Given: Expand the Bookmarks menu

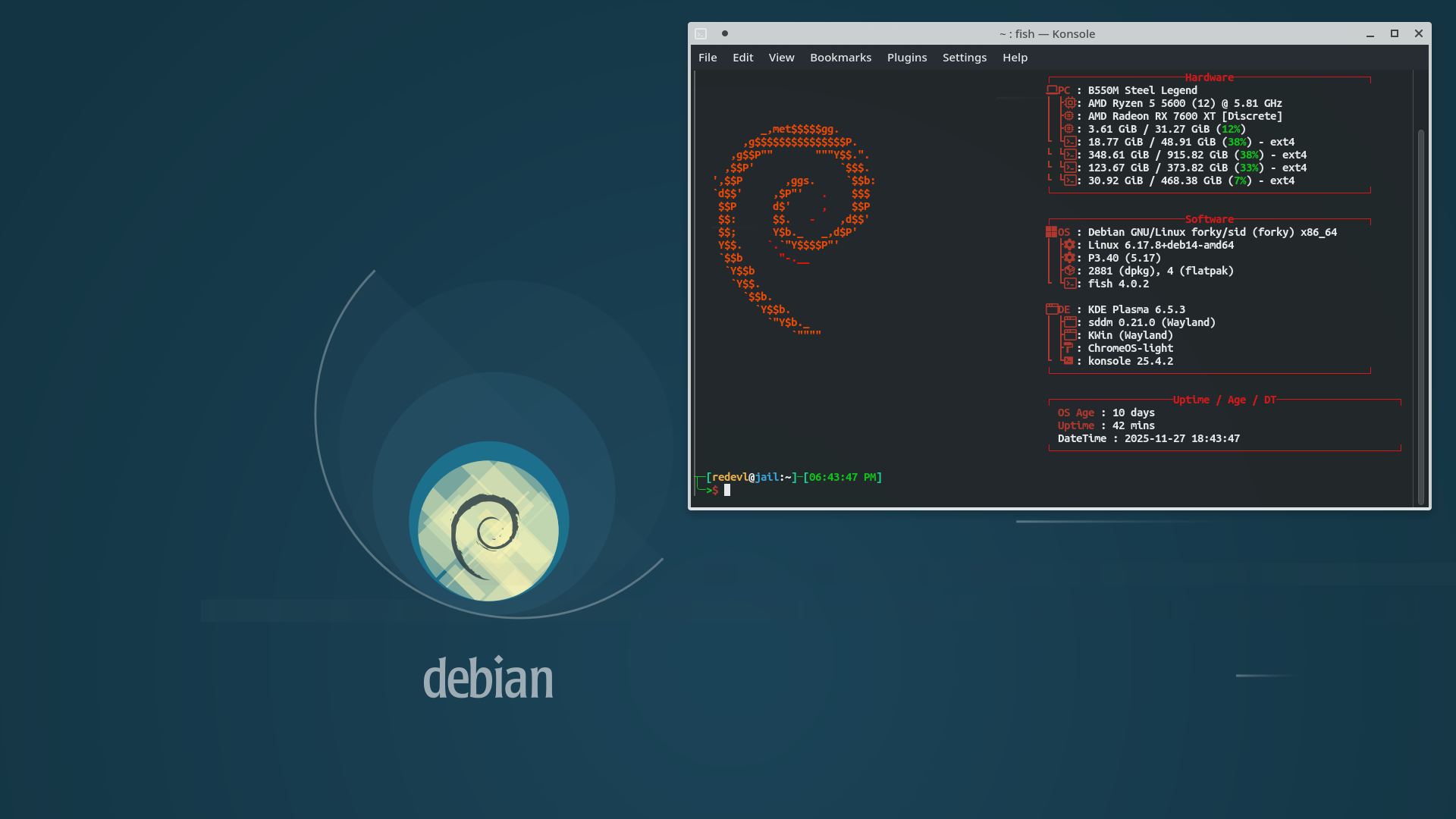Looking at the screenshot, I should (840, 58).
